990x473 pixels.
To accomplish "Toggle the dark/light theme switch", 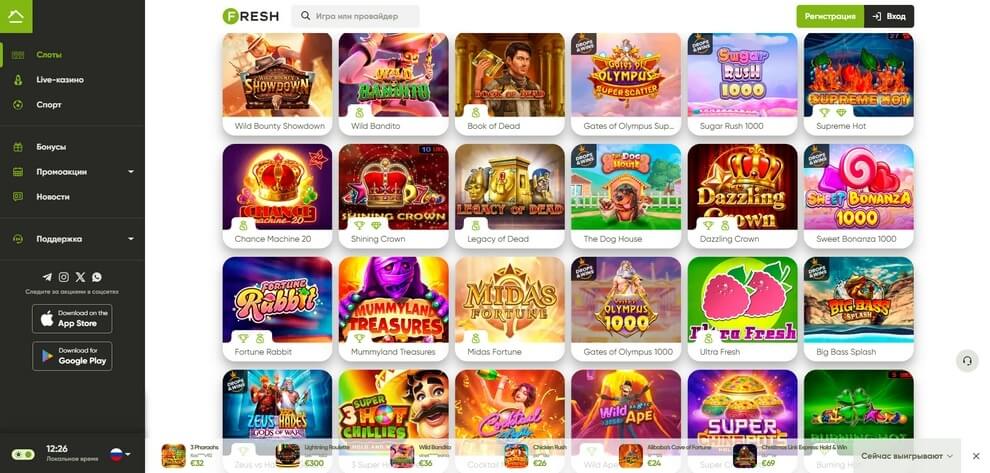I will (x=23, y=454).
